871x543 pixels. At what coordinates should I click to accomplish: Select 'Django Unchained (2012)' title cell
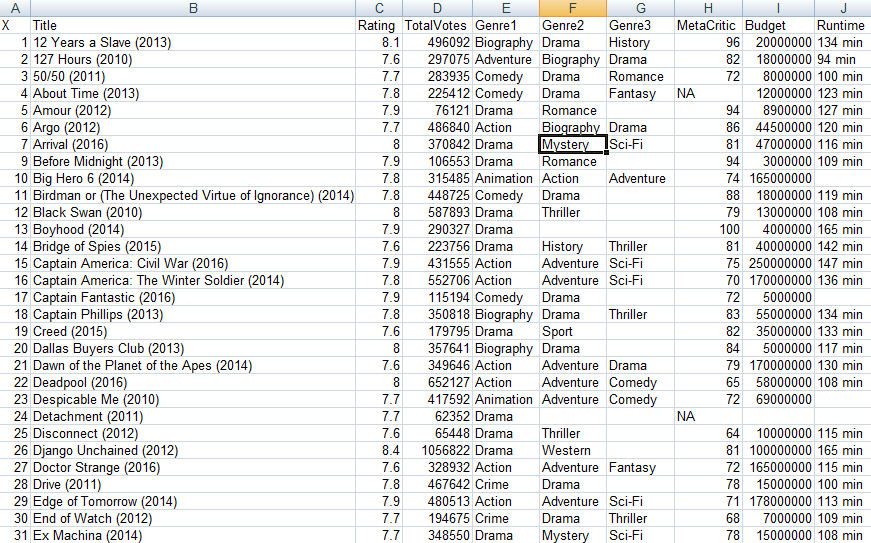point(193,450)
